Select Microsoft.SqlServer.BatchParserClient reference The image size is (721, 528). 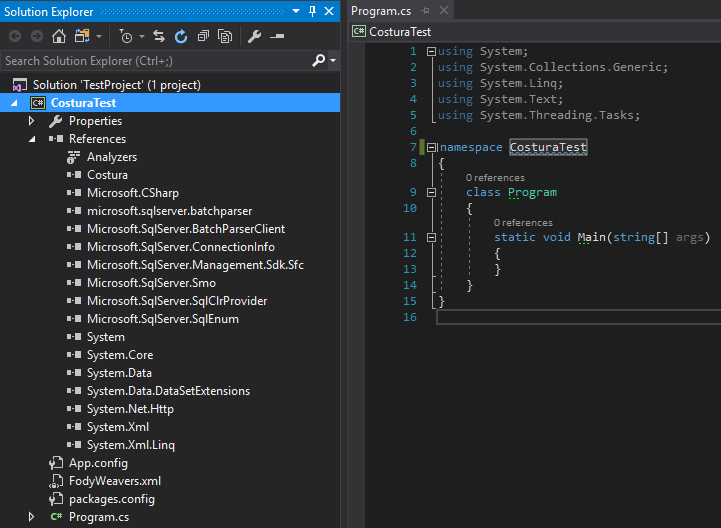[186, 229]
